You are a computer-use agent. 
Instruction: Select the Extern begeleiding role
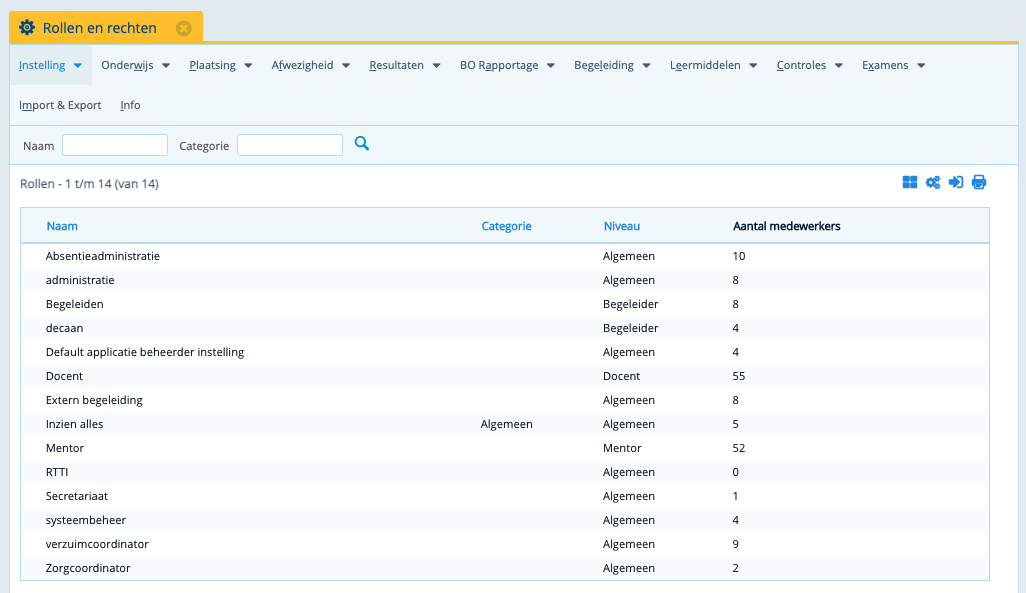94,400
